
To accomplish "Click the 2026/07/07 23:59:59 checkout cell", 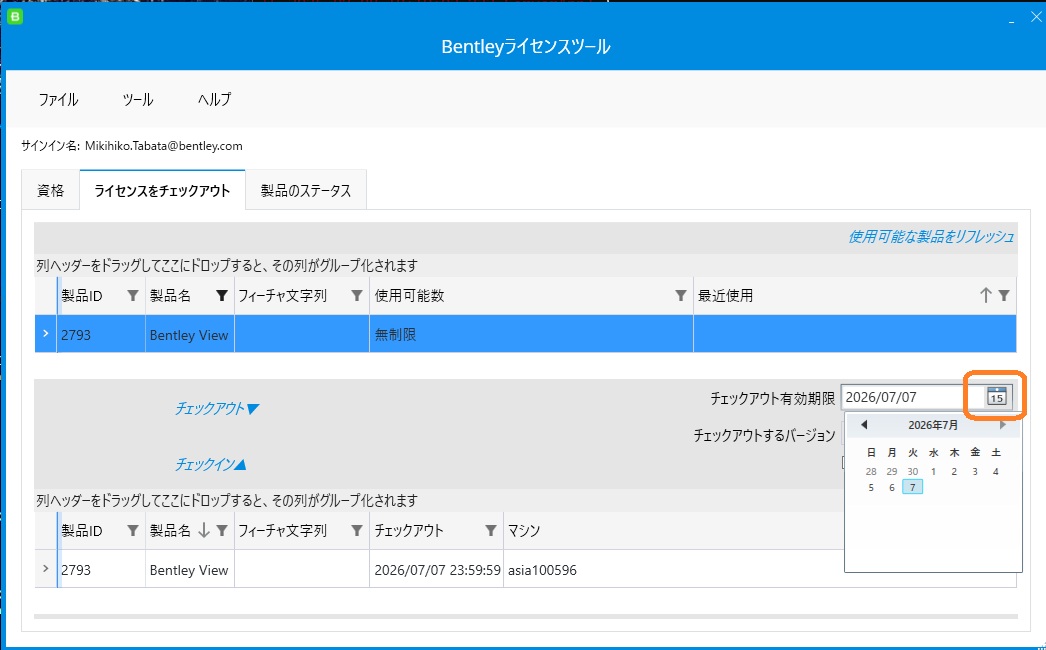I will pyautogui.click(x=437, y=570).
